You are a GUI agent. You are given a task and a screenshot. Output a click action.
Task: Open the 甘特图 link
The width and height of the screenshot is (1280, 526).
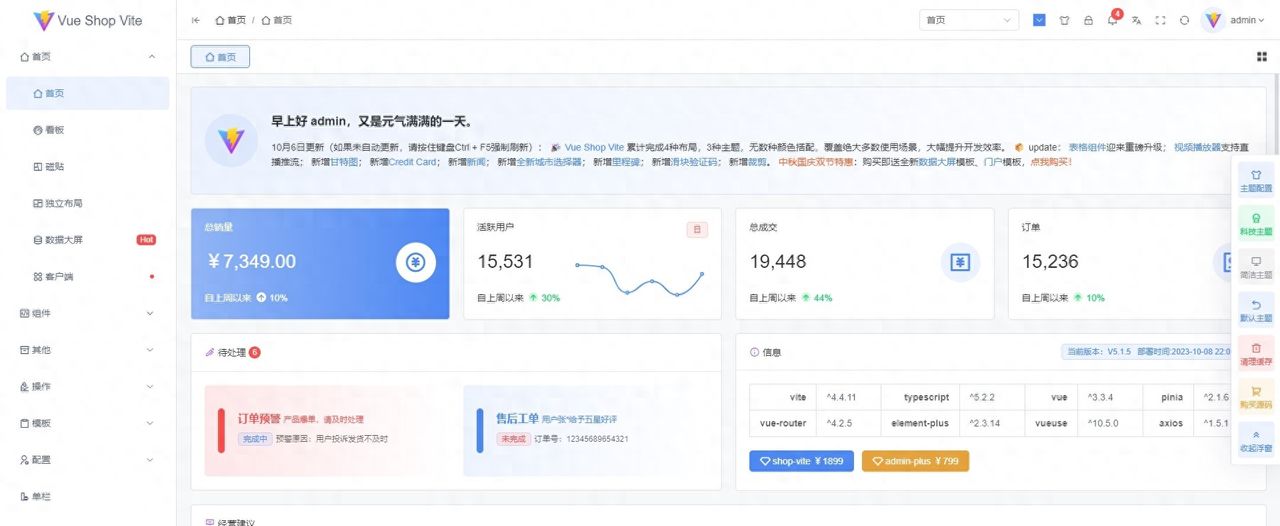[346, 162]
